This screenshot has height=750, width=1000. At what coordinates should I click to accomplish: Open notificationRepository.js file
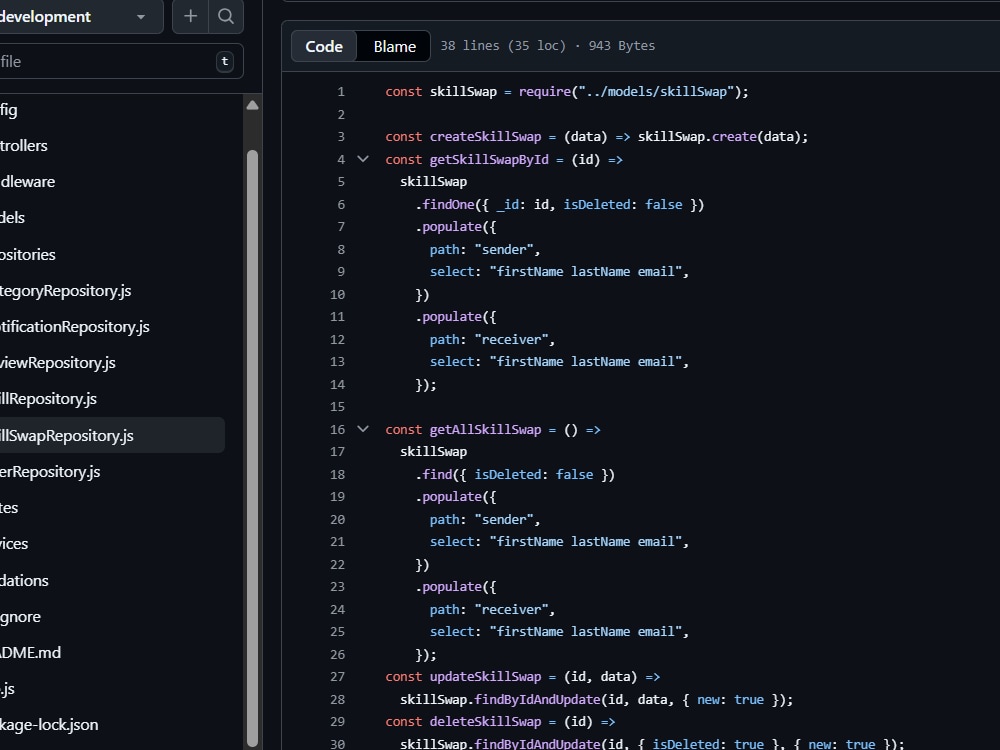point(75,327)
